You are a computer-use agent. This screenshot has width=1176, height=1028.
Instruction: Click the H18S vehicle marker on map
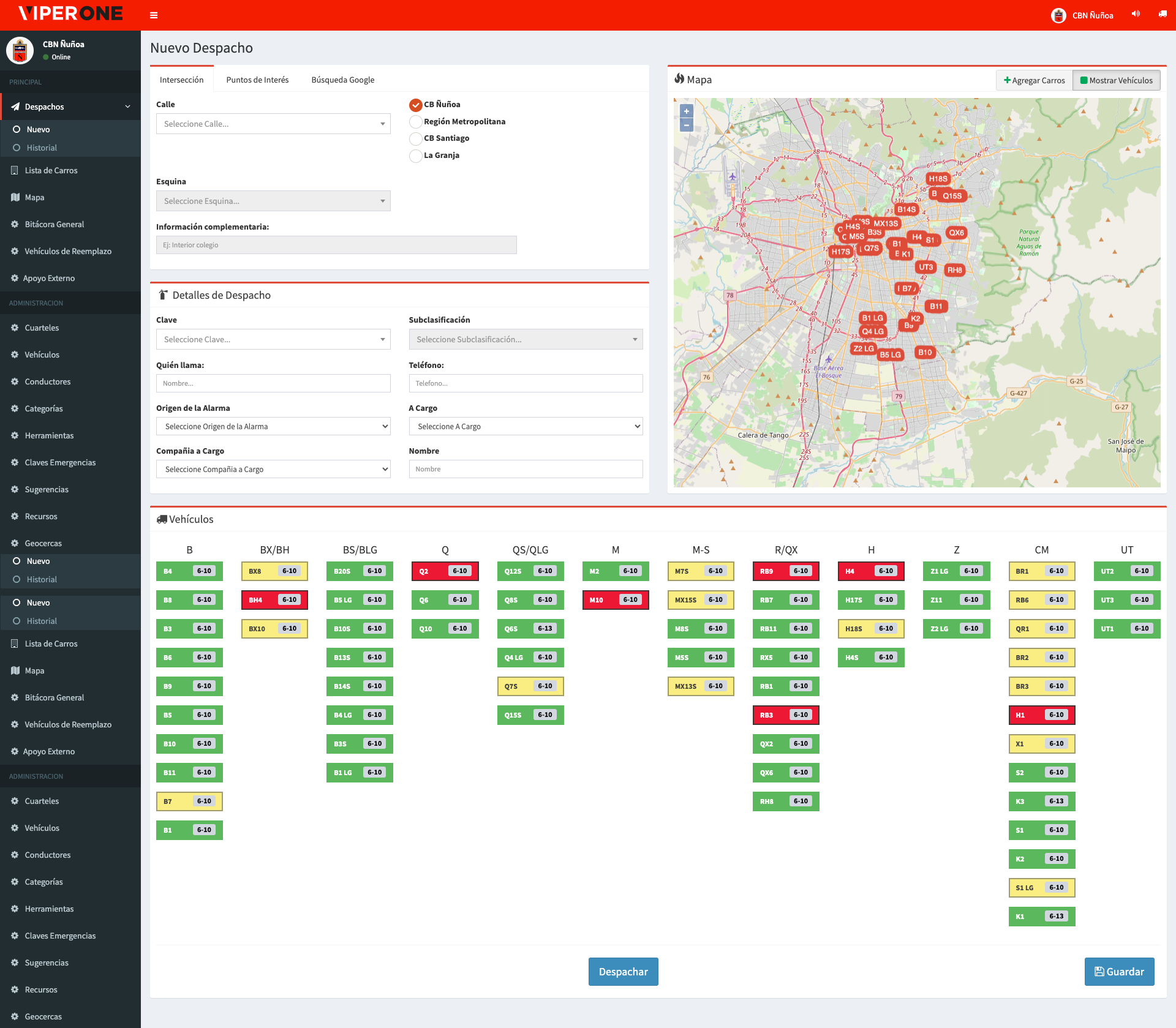click(938, 179)
